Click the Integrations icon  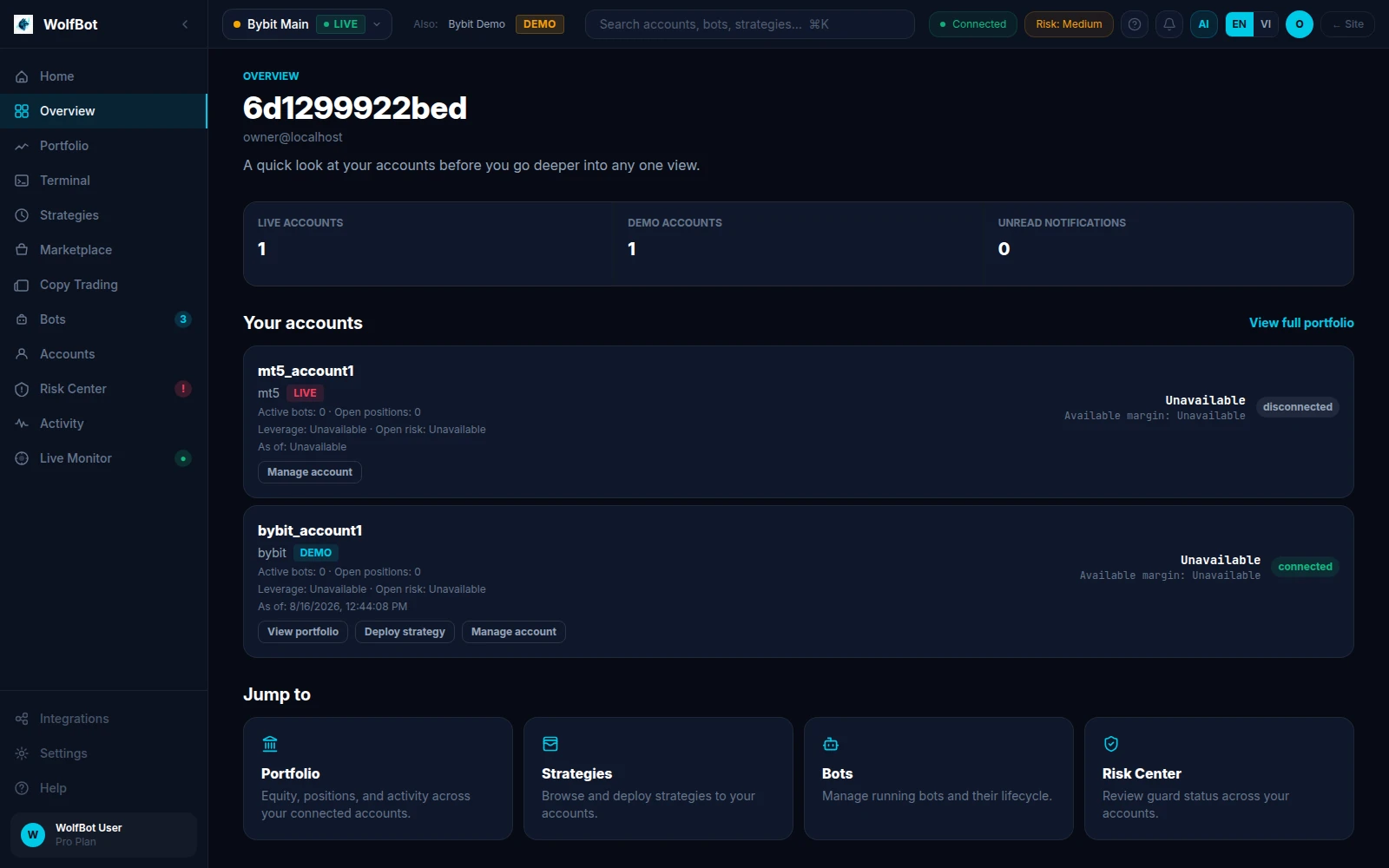click(x=22, y=719)
